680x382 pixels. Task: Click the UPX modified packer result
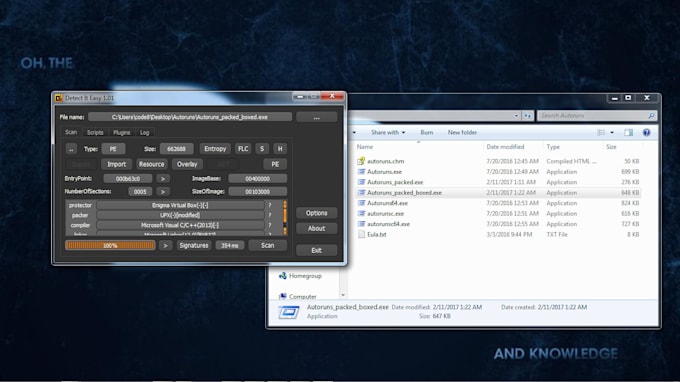(180, 215)
